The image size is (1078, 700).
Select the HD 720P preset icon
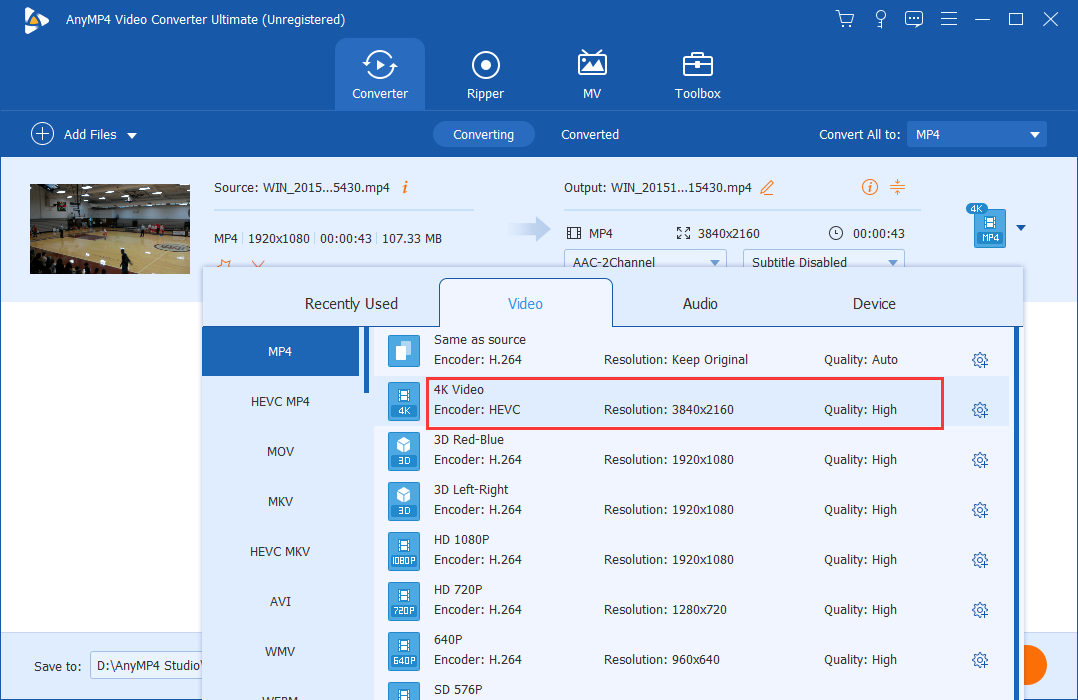(404, 601)
